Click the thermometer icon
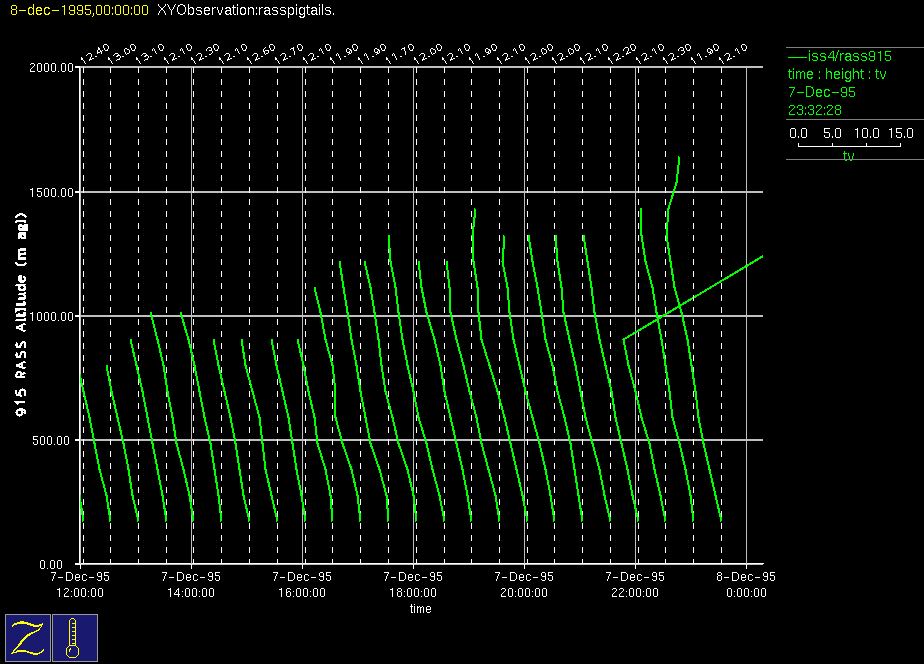The image size is (924, 664). pos(74,638)
